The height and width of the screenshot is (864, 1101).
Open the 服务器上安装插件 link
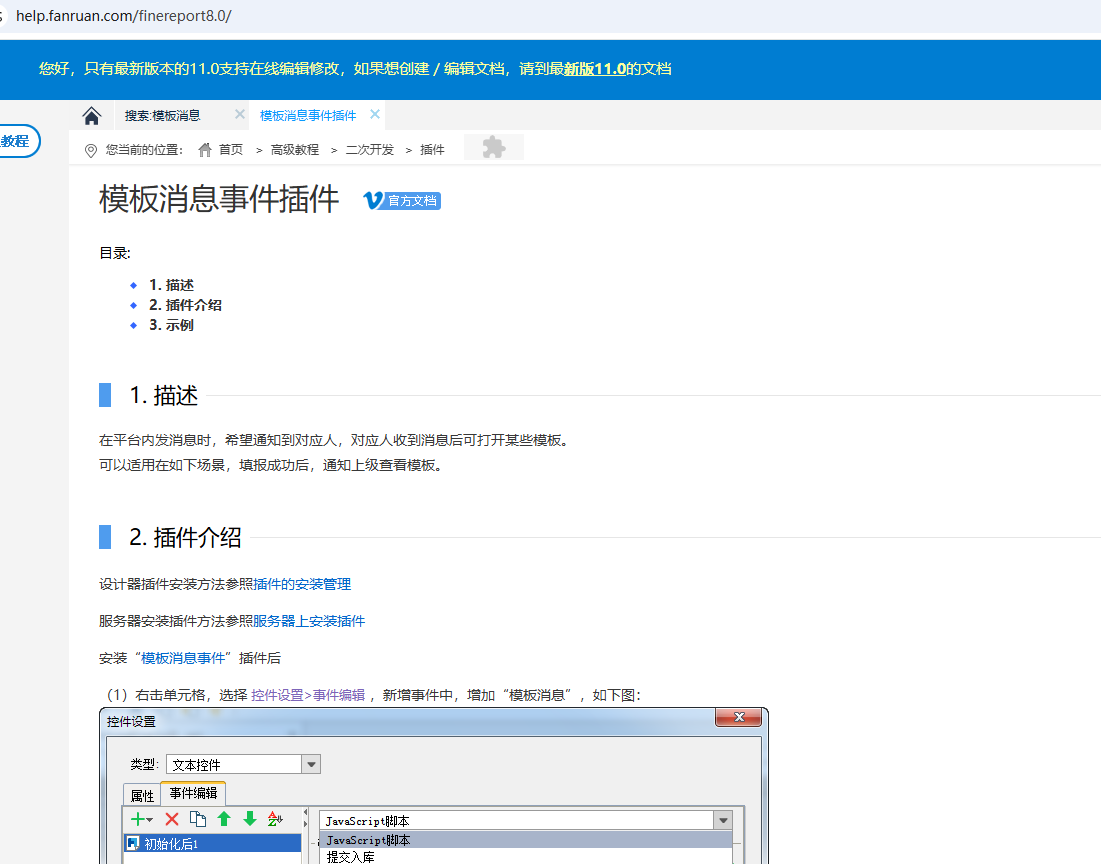click(x=309, y=621)
